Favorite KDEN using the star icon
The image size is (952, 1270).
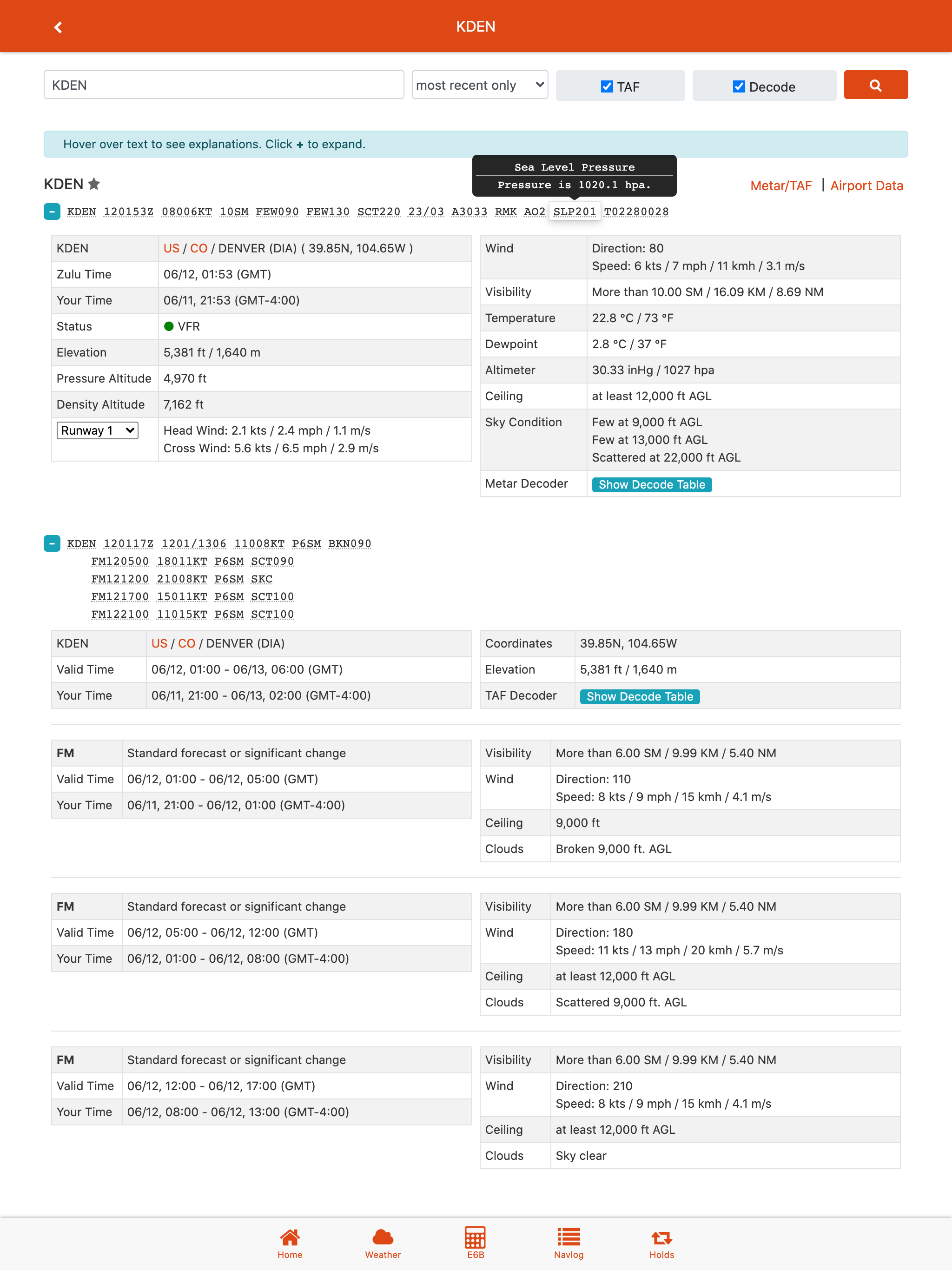tap(95, 184)
